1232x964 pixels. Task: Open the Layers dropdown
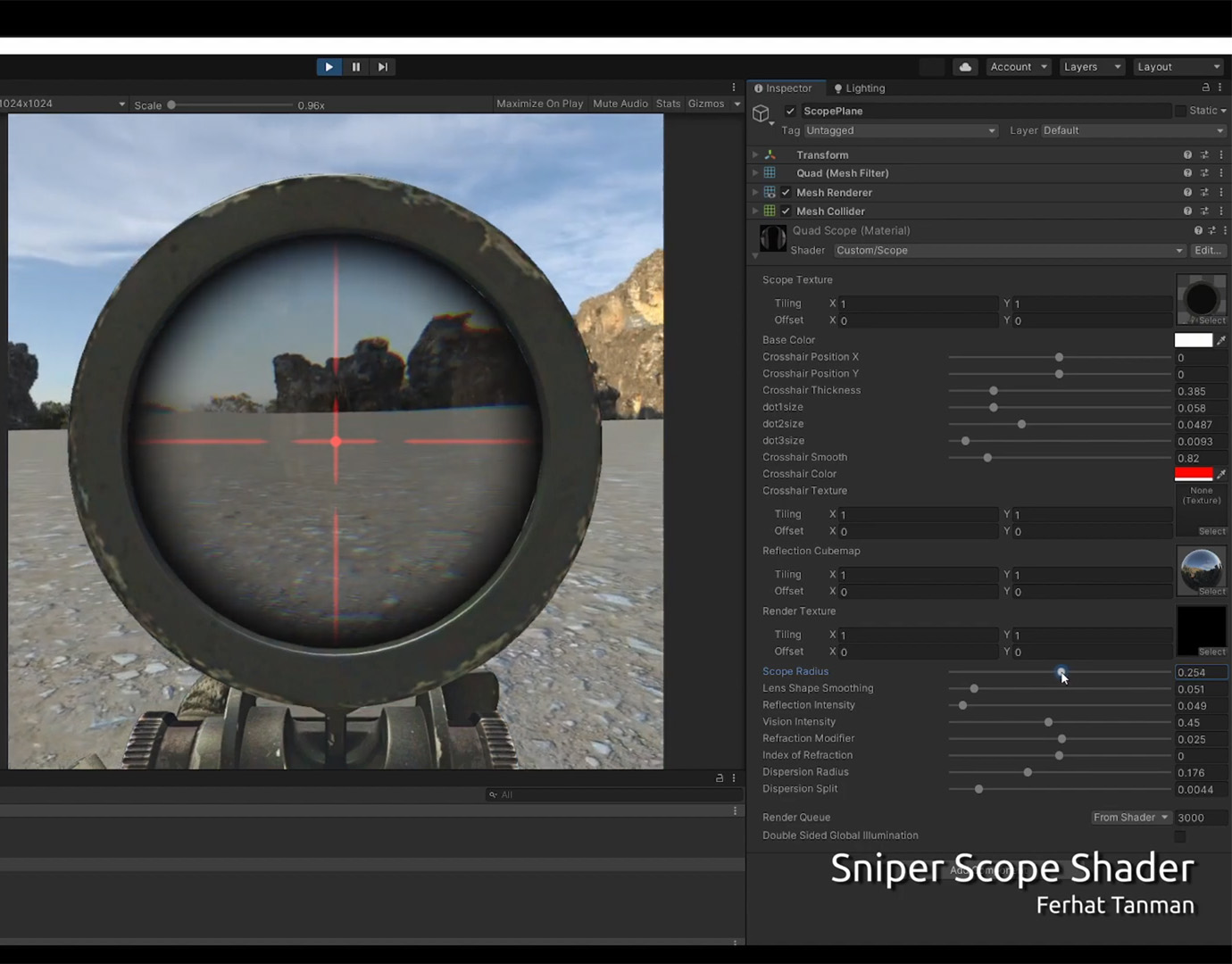[x=1091, y=67]
